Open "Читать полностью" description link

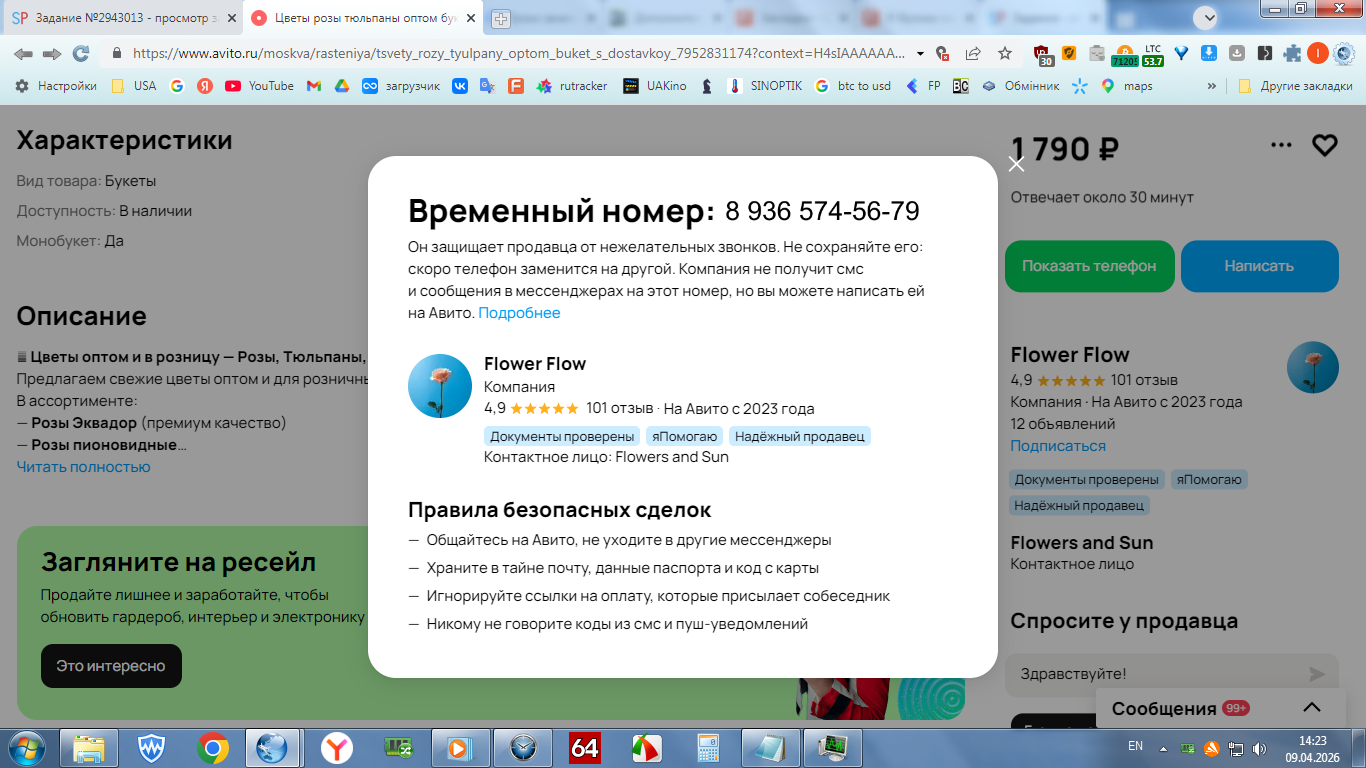point(83,467)
